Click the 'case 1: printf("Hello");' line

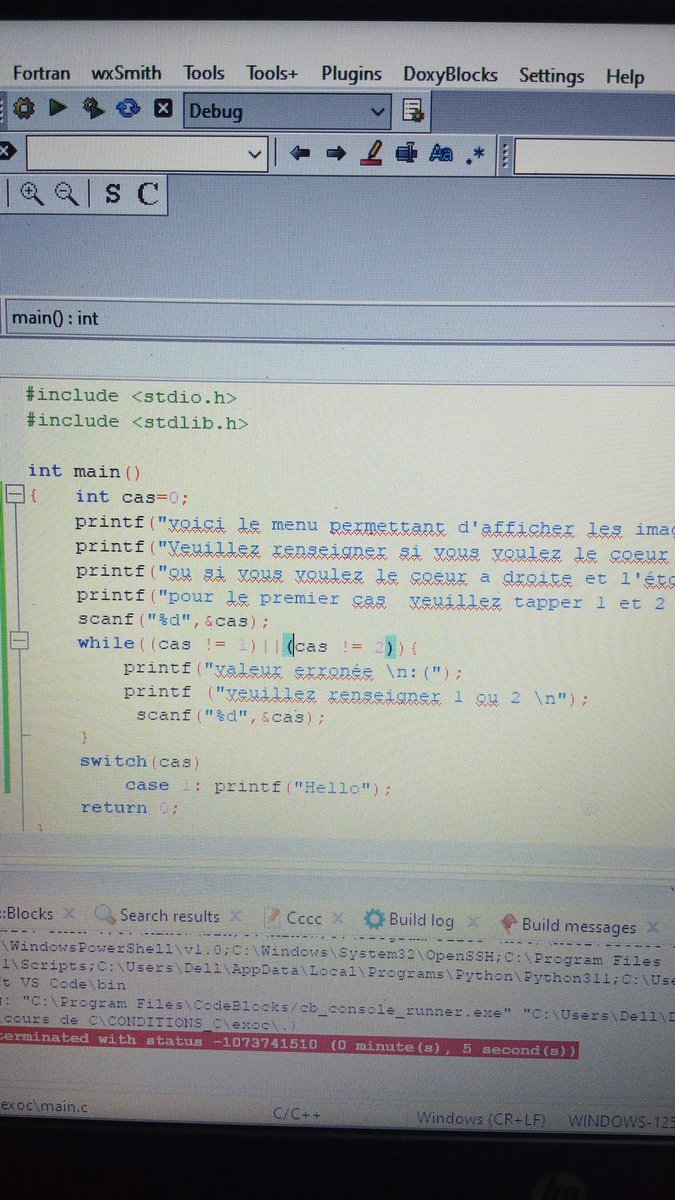tap(258, 787)
